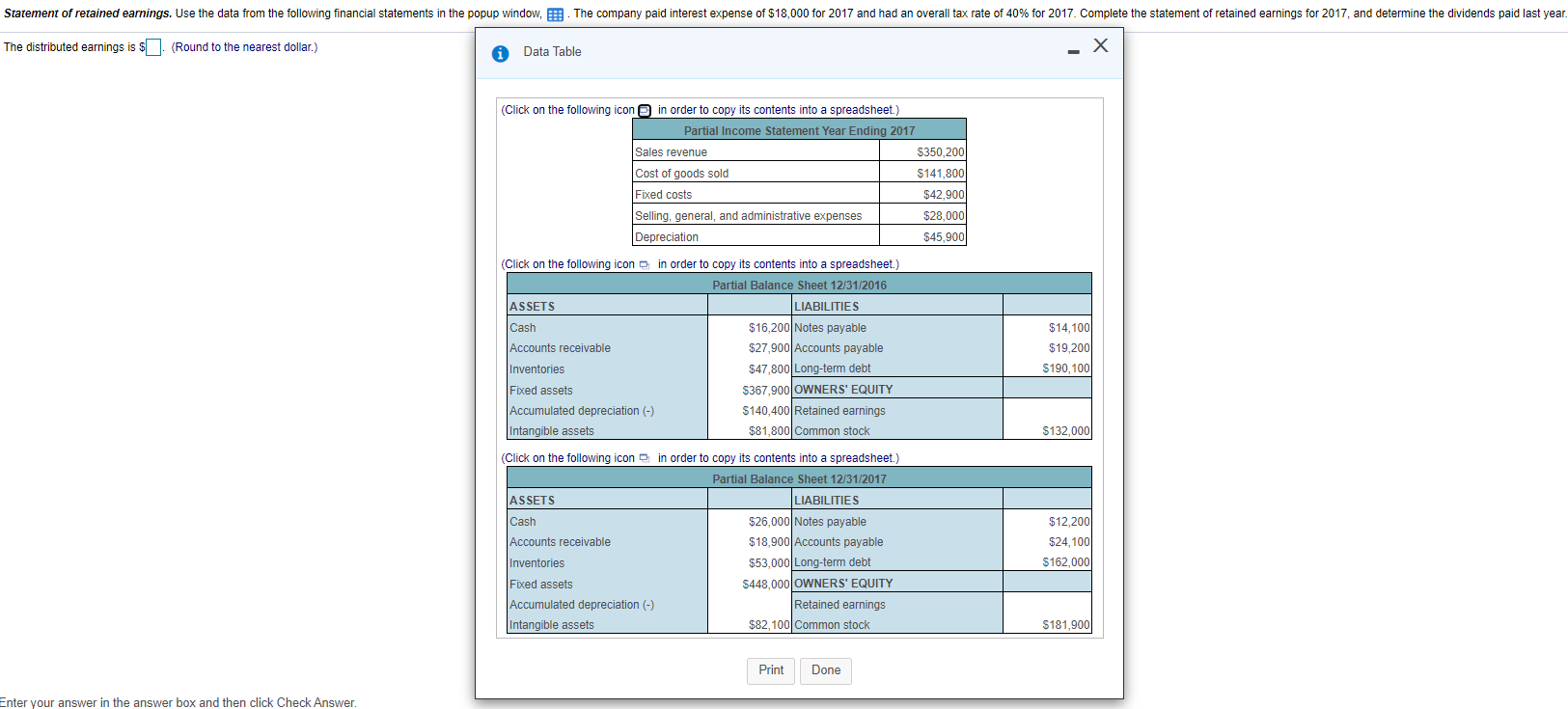This screenshot has width=1568, height=709.
Task: Click the blue info icon beside Data Table
Action: (500, 54)
